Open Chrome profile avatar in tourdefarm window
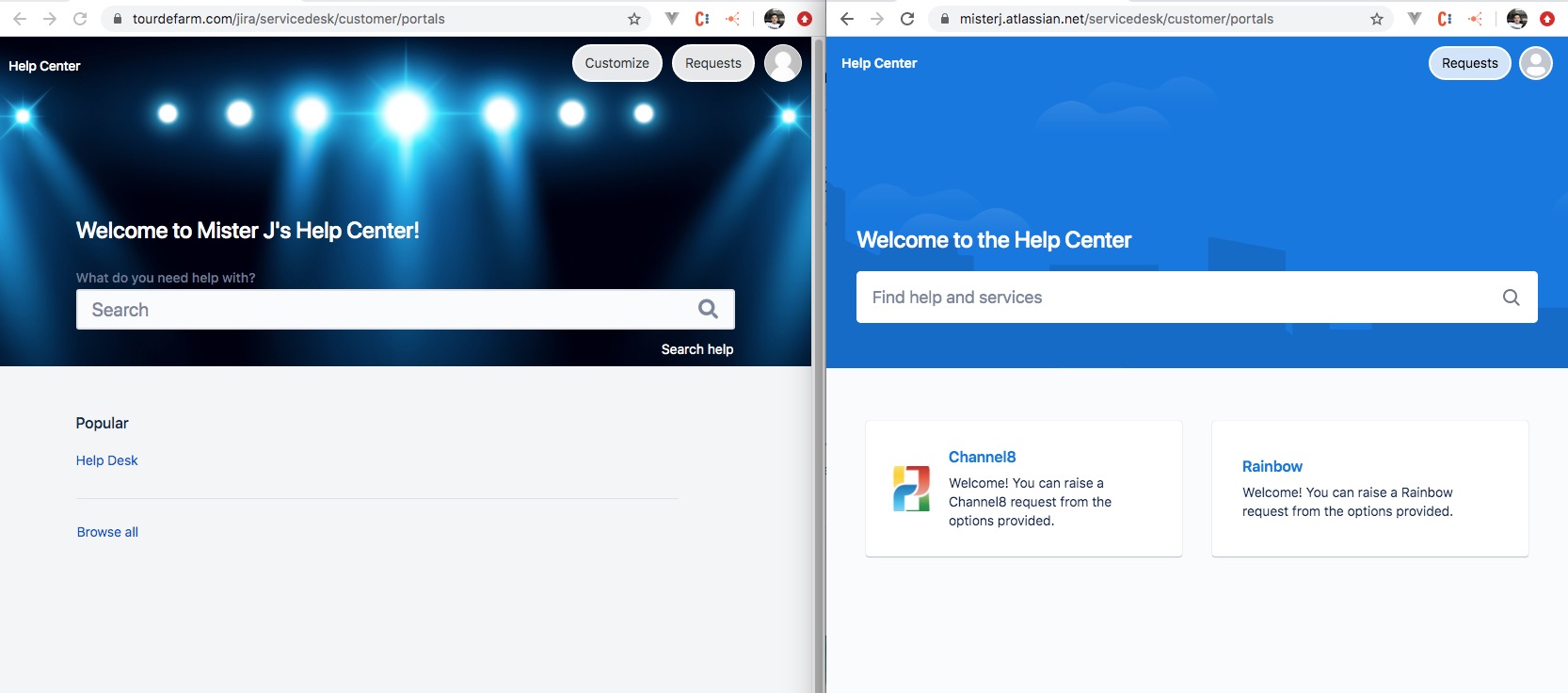 coord(775,19)
